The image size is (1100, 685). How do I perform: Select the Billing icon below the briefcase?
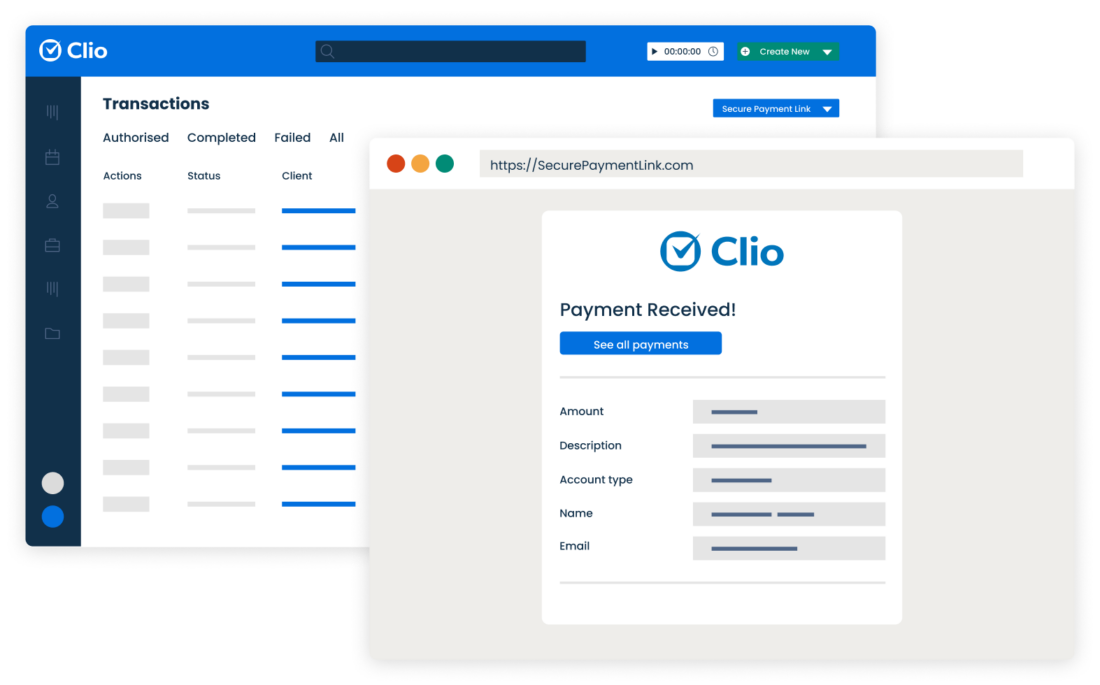(x=53, y=288)
